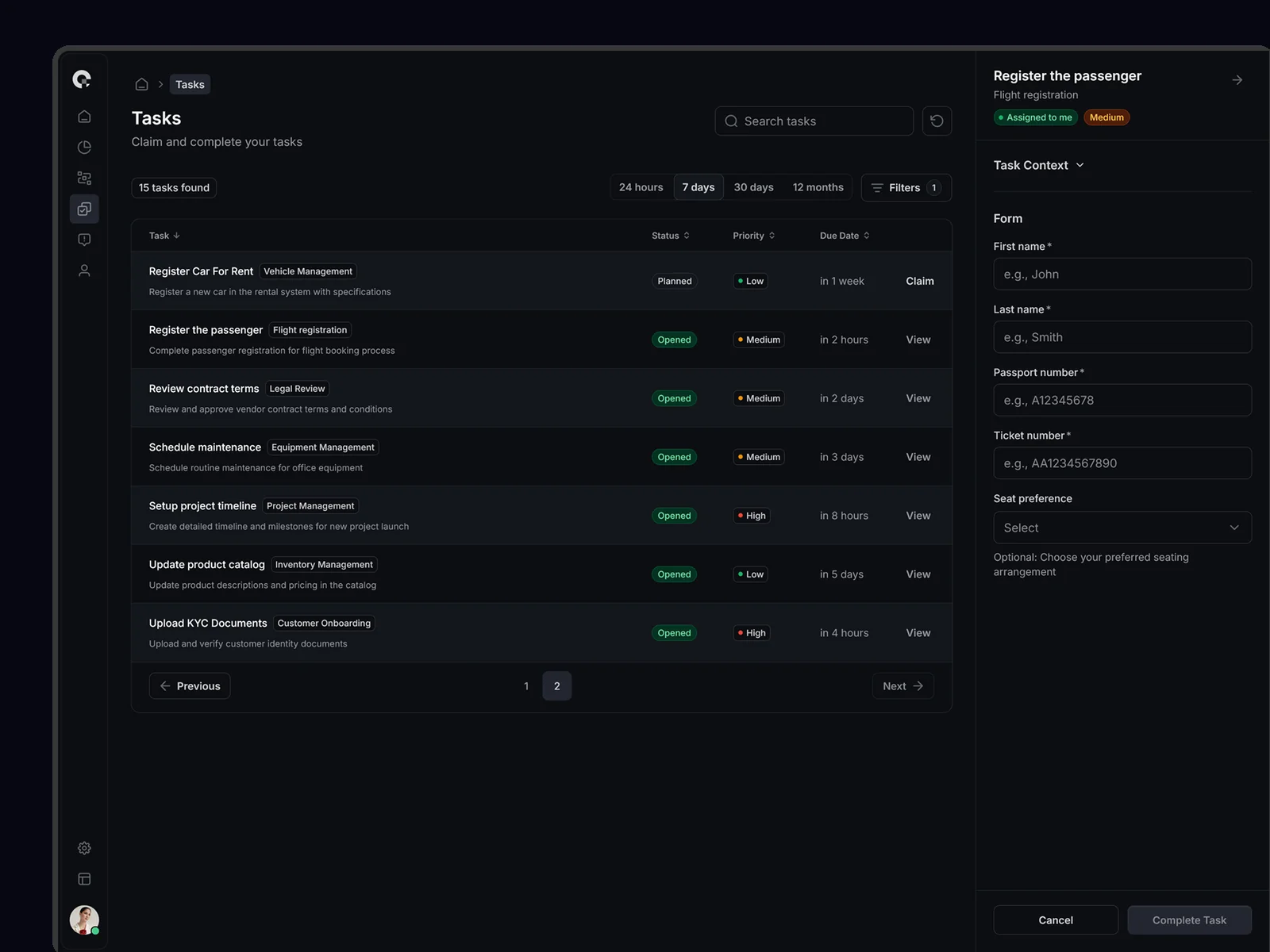Click the home breadcrumb icon
Viewport: 1270px width, 952px height.
[141, 84]
